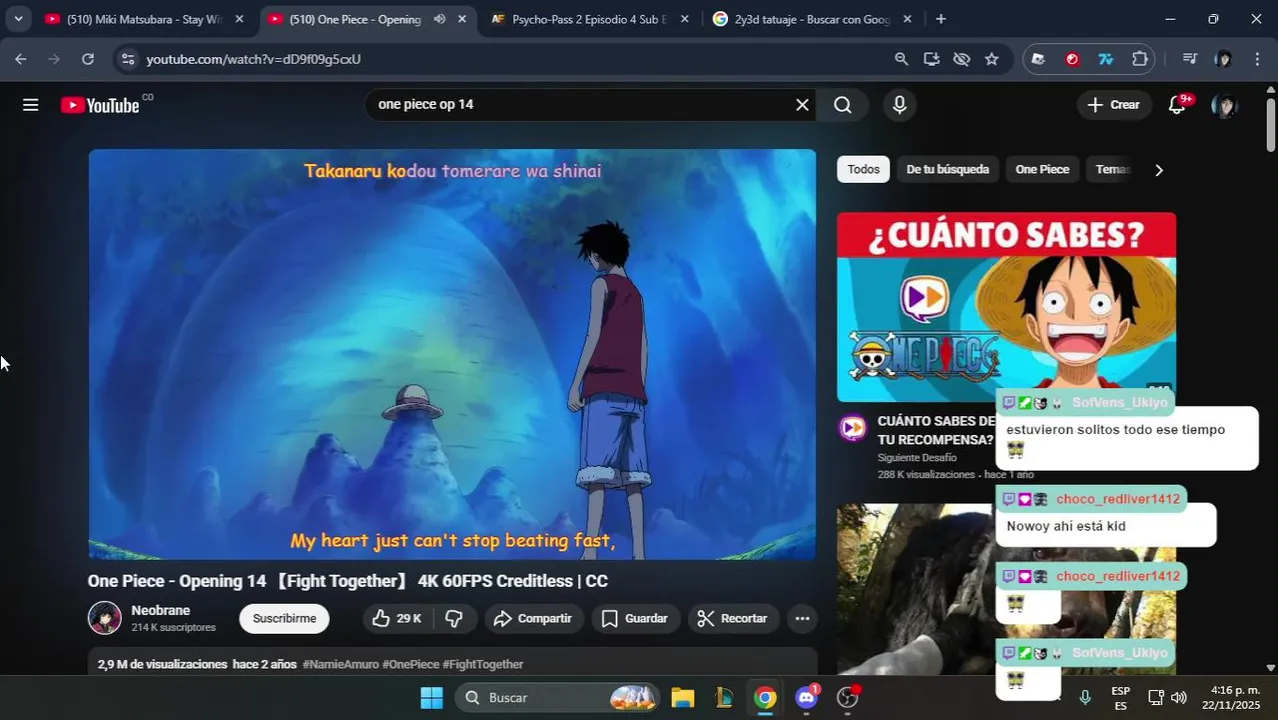Click the #OnePiece hashtag
The image size is (1278, 720).
pos(410,664)
